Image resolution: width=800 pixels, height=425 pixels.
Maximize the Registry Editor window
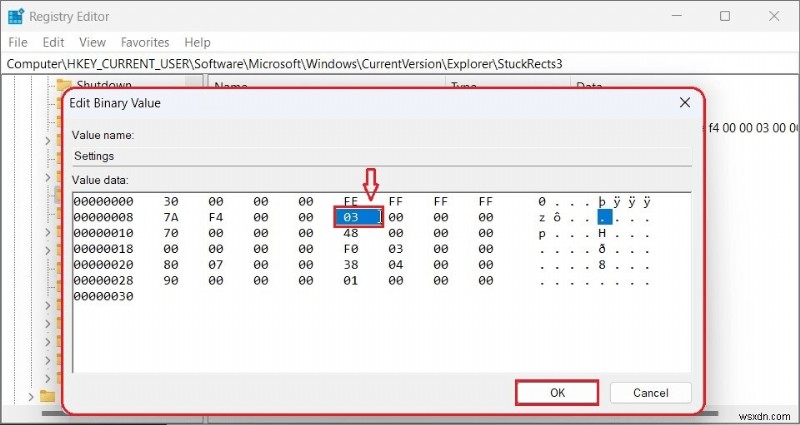pyautogui.click(x=725, y=16)
